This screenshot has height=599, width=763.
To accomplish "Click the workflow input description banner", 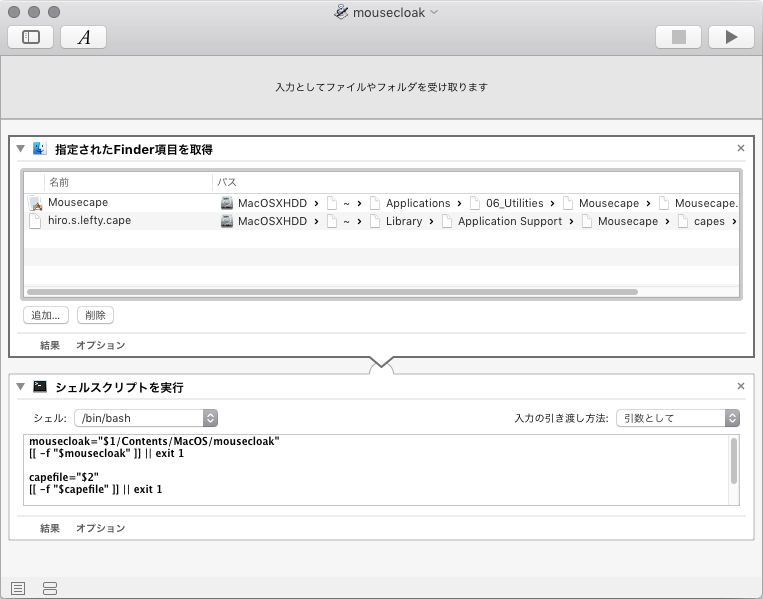I will 382,87.
